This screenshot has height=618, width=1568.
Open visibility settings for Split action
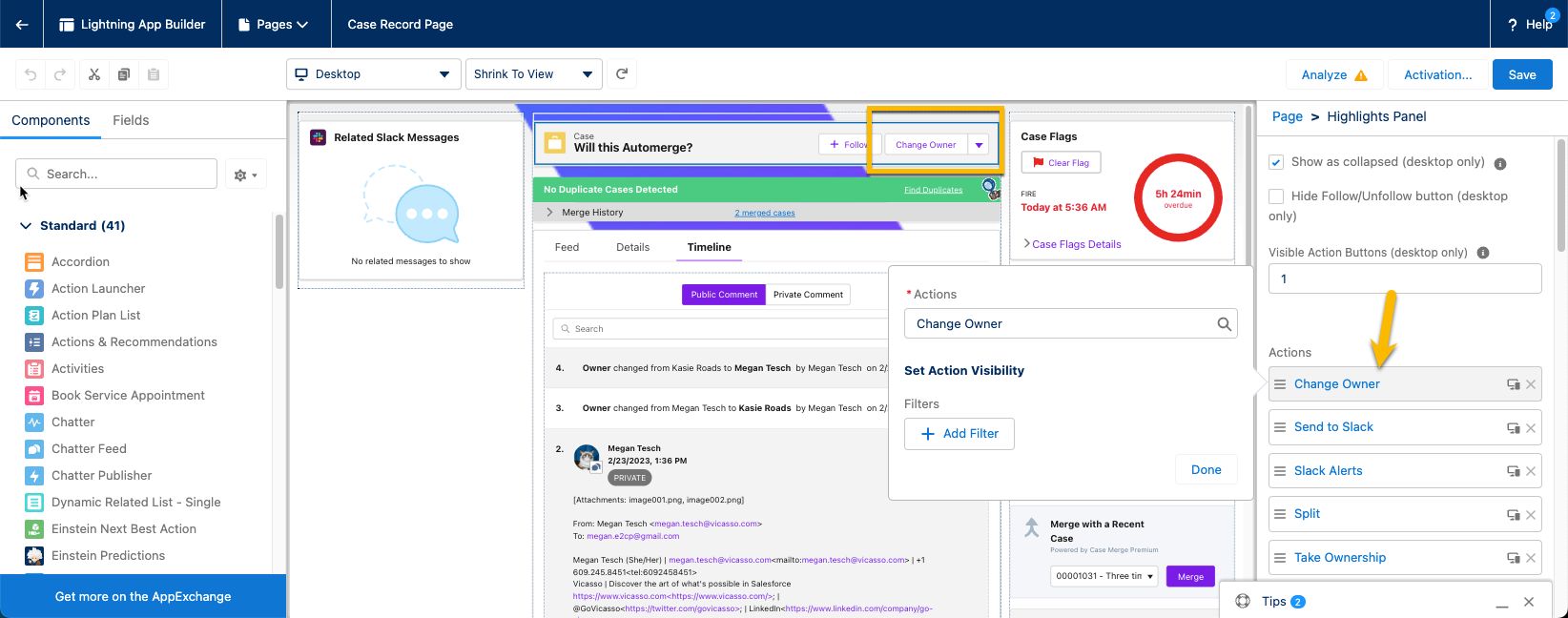coord(1514,515)
